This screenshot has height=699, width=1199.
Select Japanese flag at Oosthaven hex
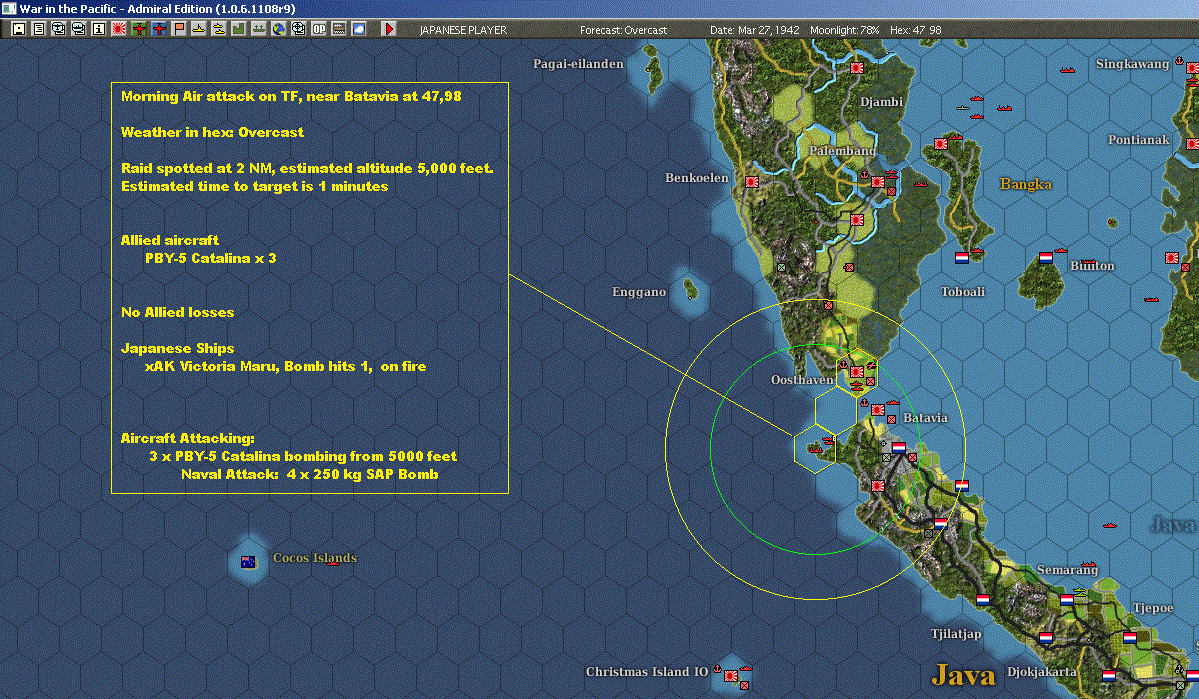point(857,372)
